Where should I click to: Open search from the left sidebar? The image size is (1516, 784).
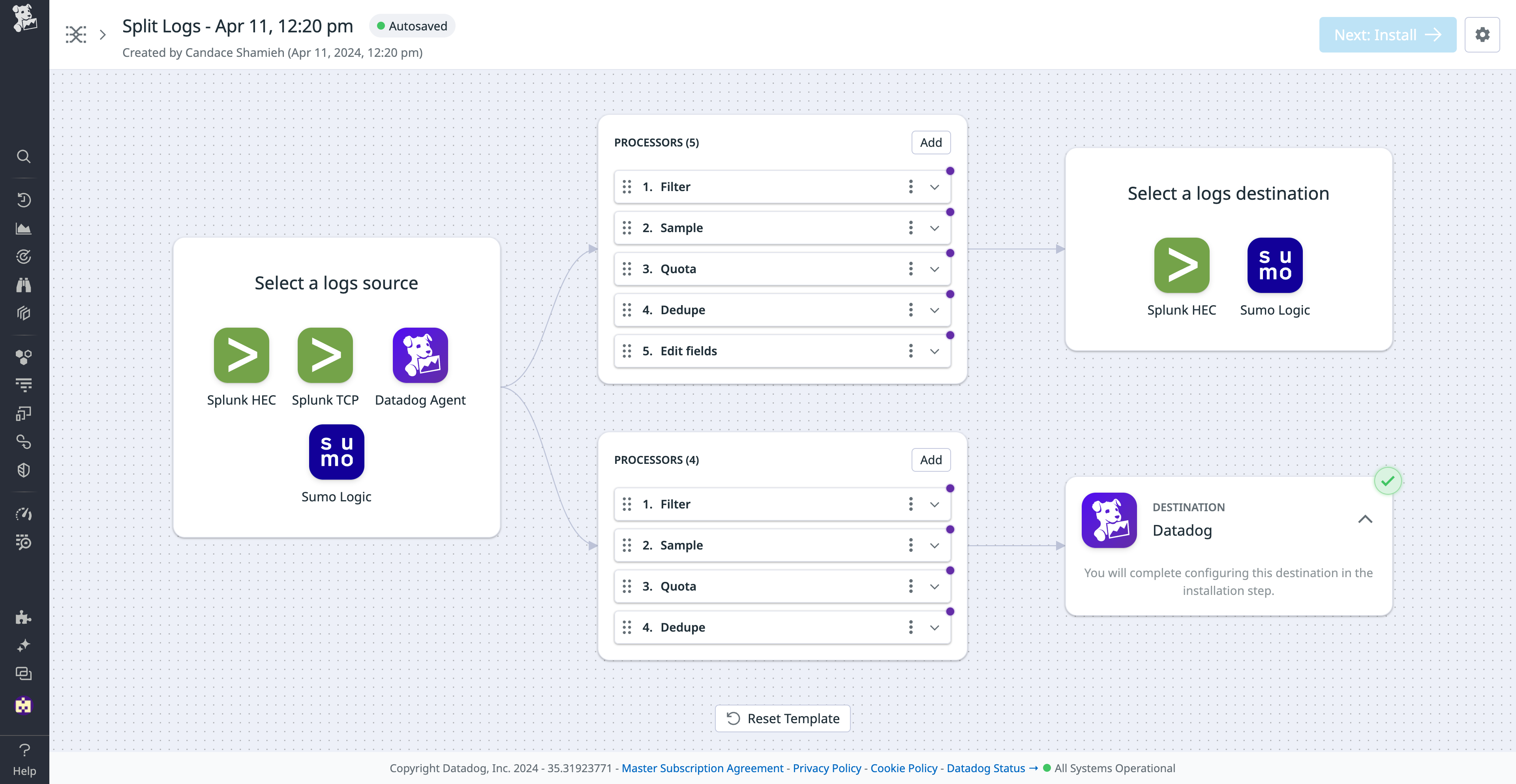(x=24, y=157)
